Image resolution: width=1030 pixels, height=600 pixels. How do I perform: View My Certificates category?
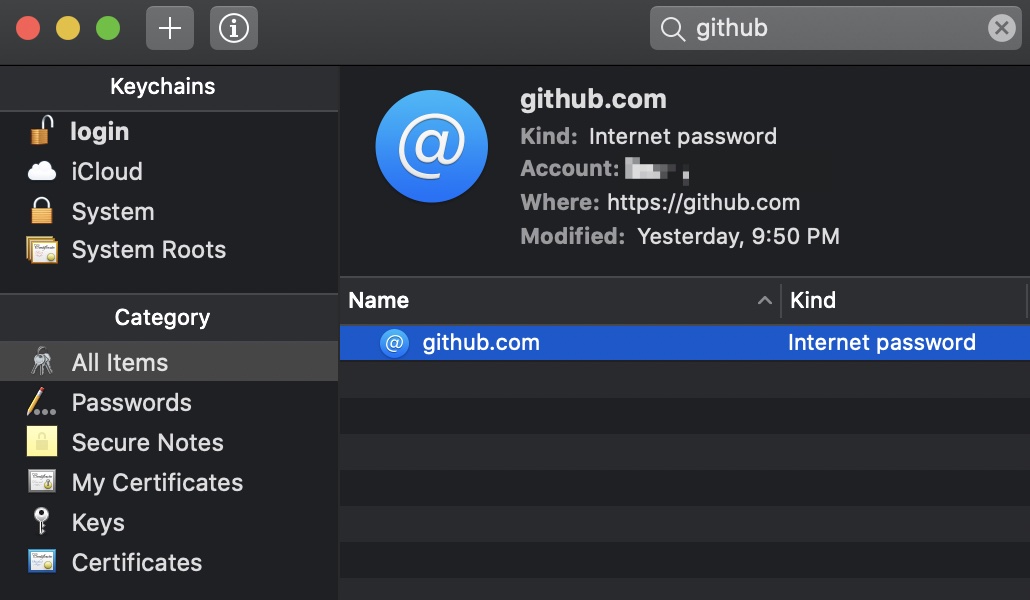point(156,482)
